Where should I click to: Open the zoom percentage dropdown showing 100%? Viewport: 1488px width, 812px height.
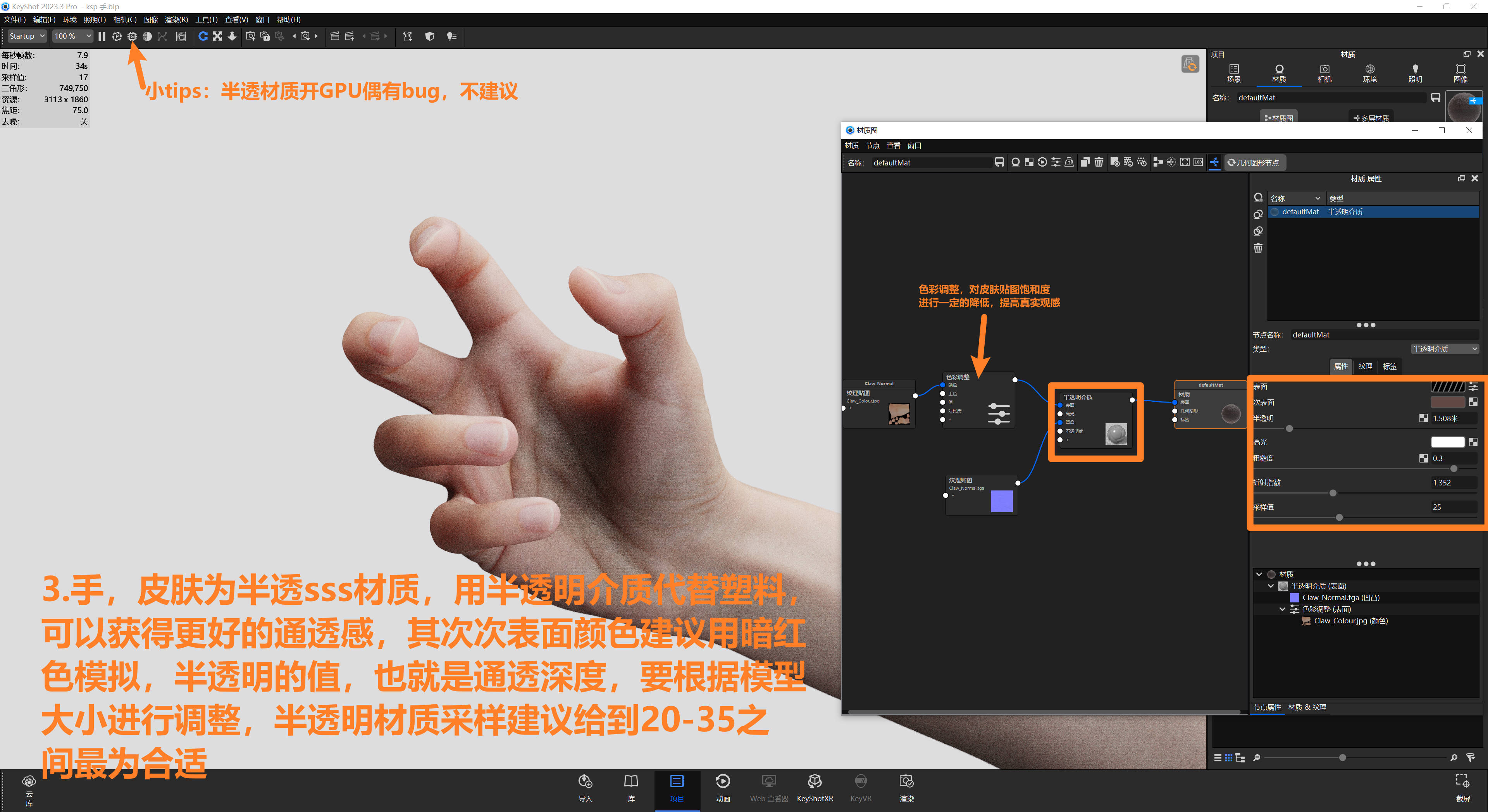coord(72,36)
